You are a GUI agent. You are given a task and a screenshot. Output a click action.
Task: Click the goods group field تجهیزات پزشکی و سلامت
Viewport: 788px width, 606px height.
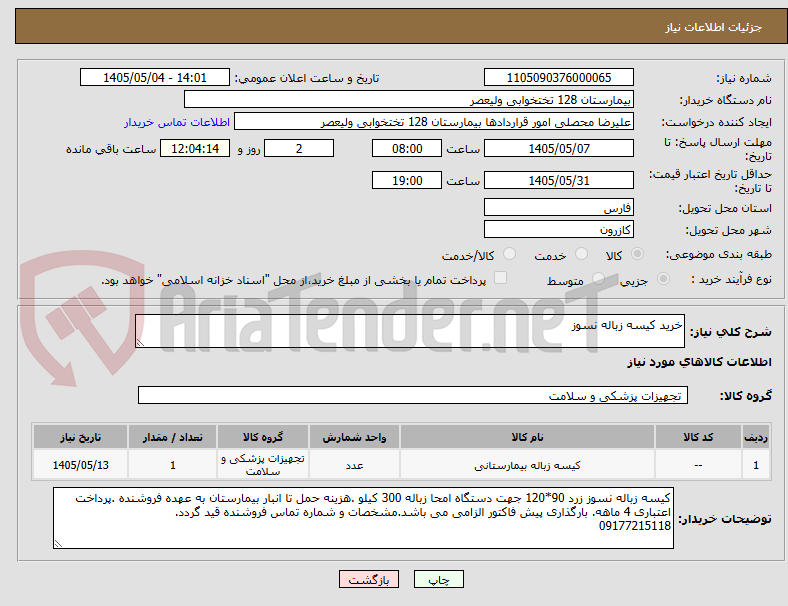point(413,395)
